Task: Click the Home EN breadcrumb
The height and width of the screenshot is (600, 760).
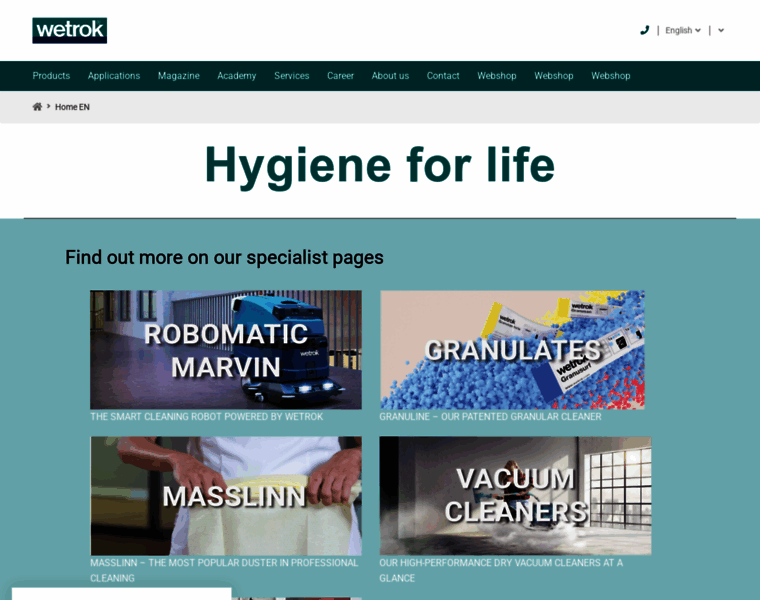Action: click(x=72, y=107)
